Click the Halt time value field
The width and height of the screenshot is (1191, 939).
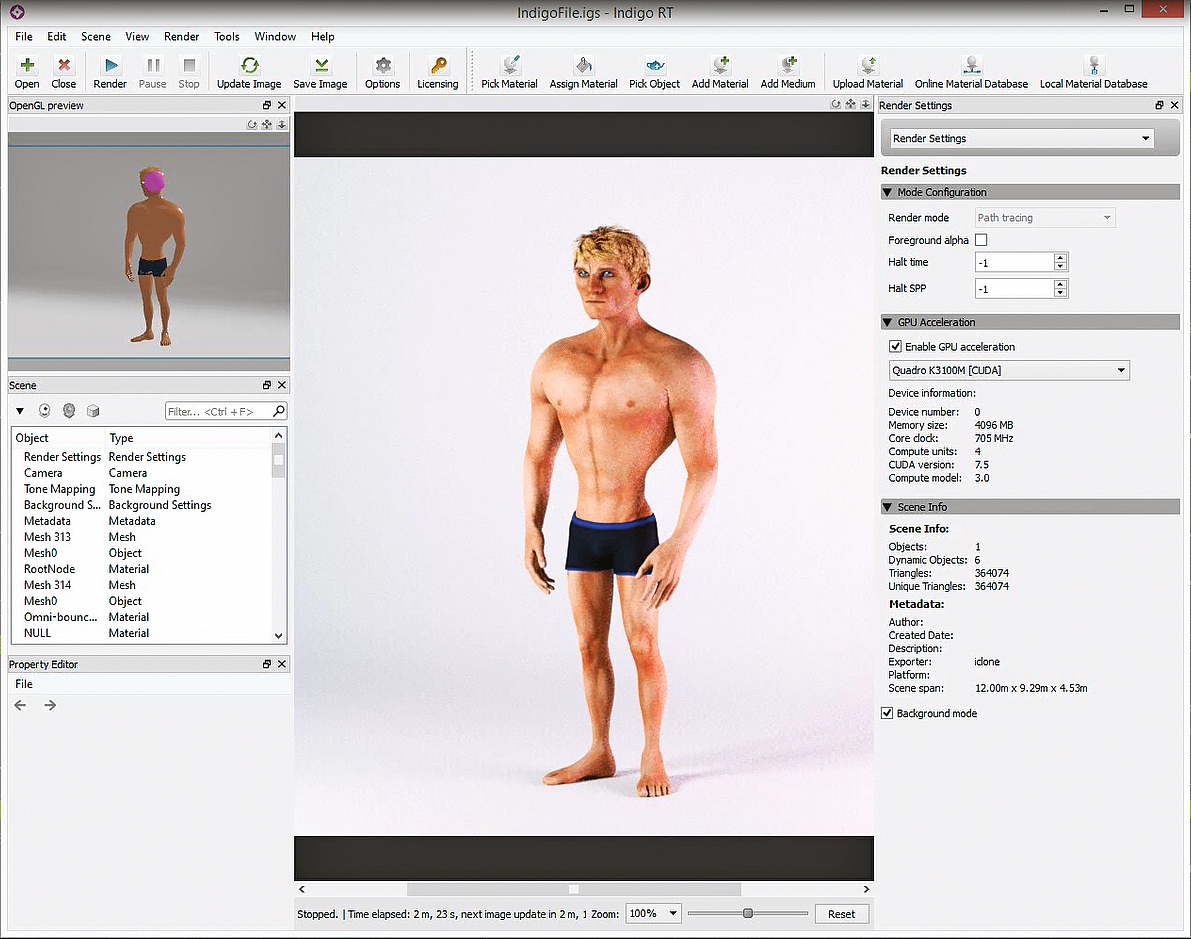point(1014,263)
